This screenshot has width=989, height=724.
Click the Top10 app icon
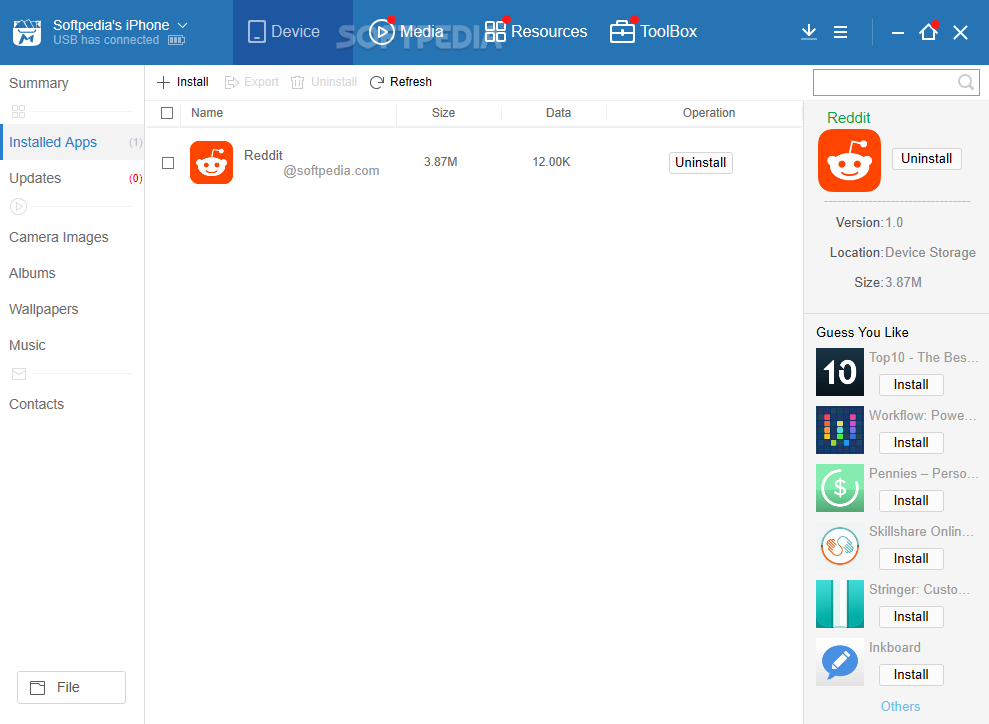click(840, 372)
